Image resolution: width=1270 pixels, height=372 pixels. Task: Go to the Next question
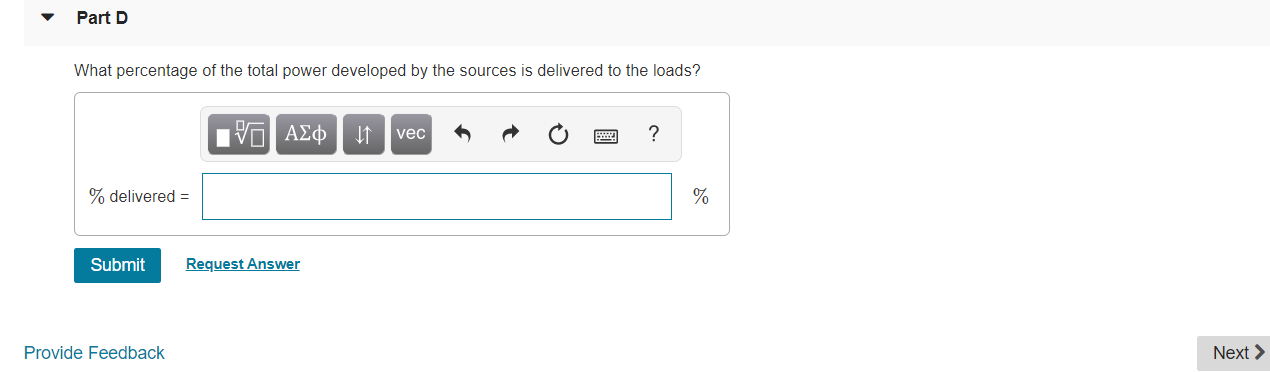[x=1233, y=353]
